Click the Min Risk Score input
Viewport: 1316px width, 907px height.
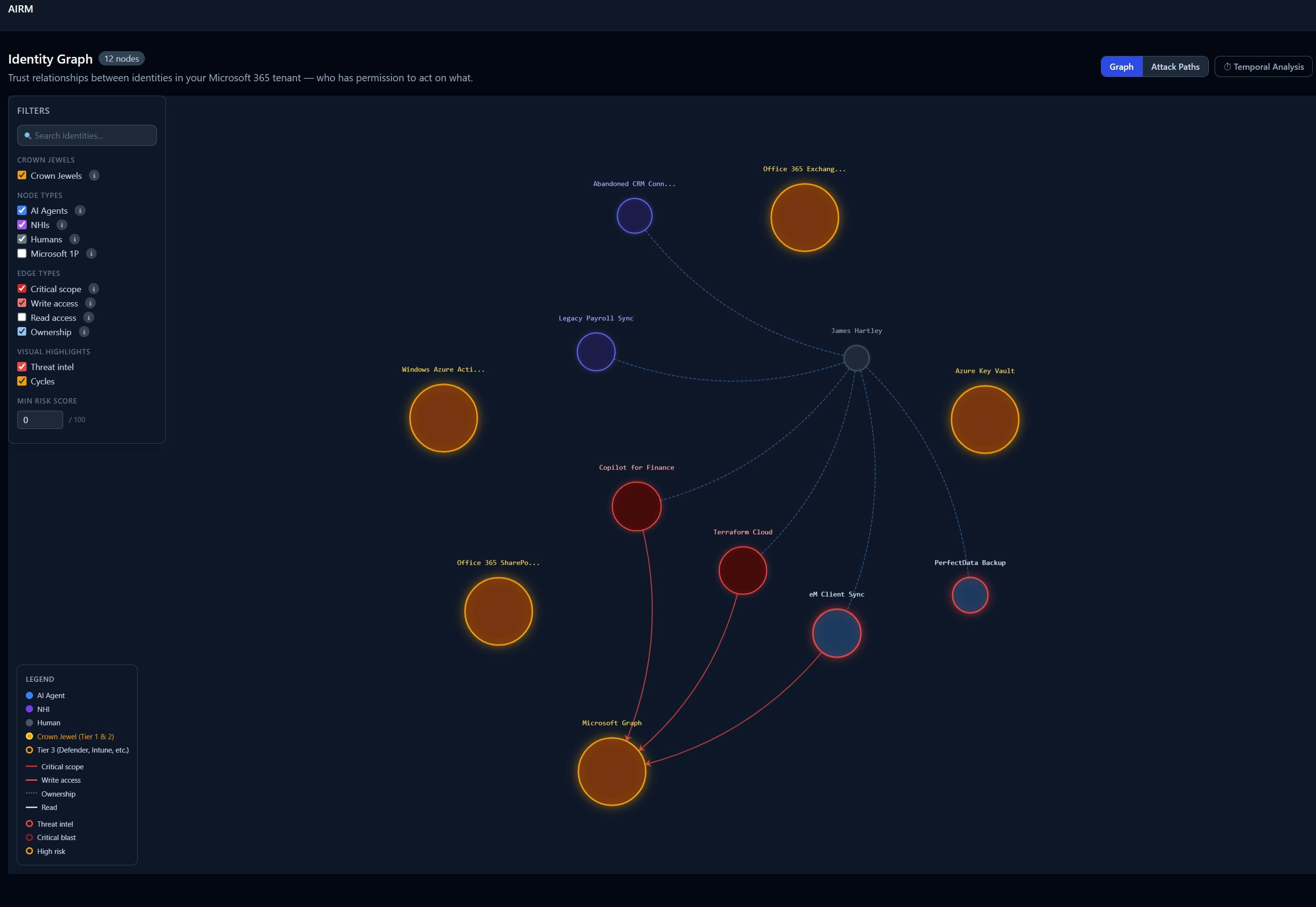click(40, 420)
